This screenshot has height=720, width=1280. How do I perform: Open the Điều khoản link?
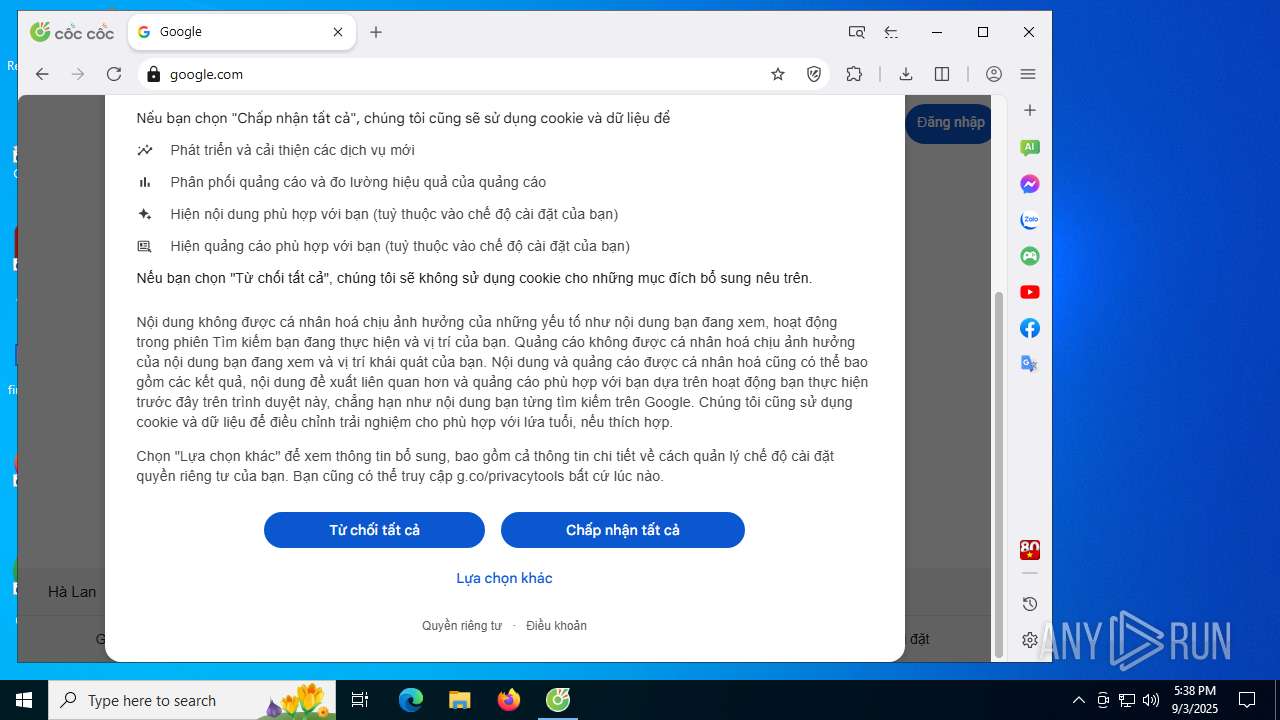coord(556,626)
